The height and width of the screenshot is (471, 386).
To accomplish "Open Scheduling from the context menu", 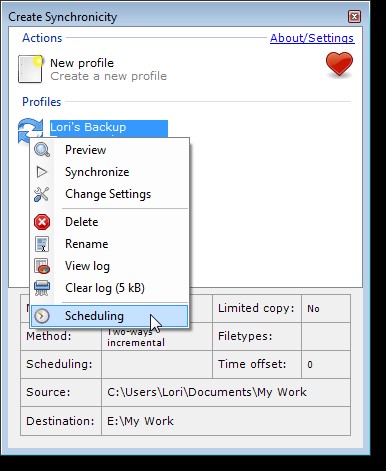I will pyautogui.click(x=110, y=316).
